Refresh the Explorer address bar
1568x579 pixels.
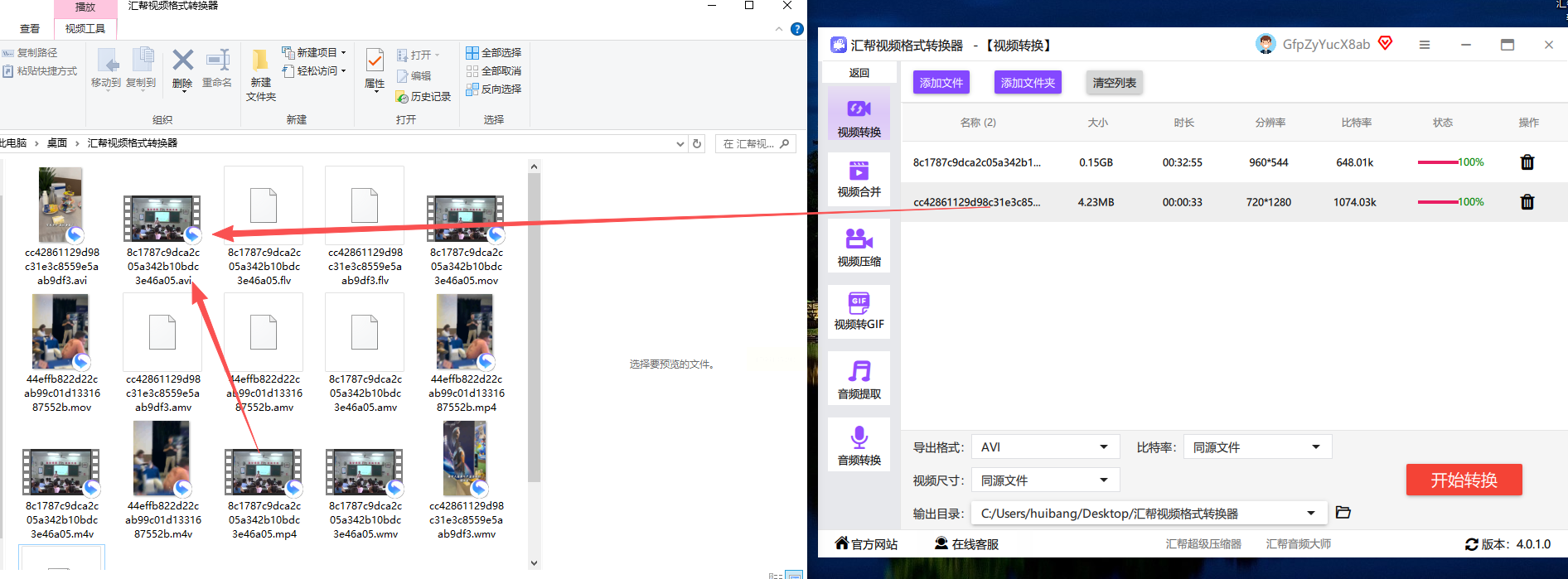[697, 143]
